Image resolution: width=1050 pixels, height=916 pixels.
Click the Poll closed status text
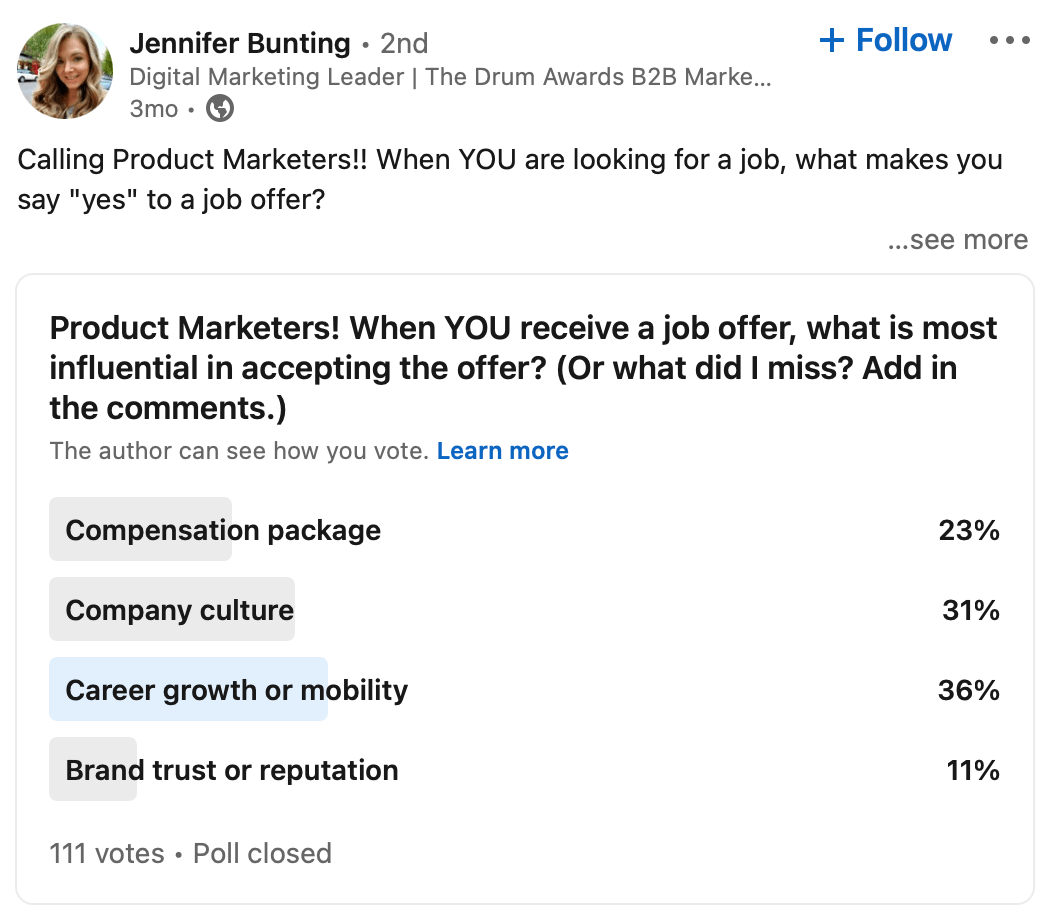[262, 853]
